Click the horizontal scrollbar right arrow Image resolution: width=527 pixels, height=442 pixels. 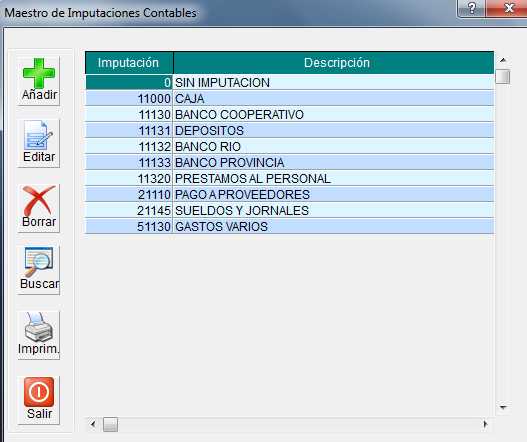pyautogui.click(x=485, y=424)
